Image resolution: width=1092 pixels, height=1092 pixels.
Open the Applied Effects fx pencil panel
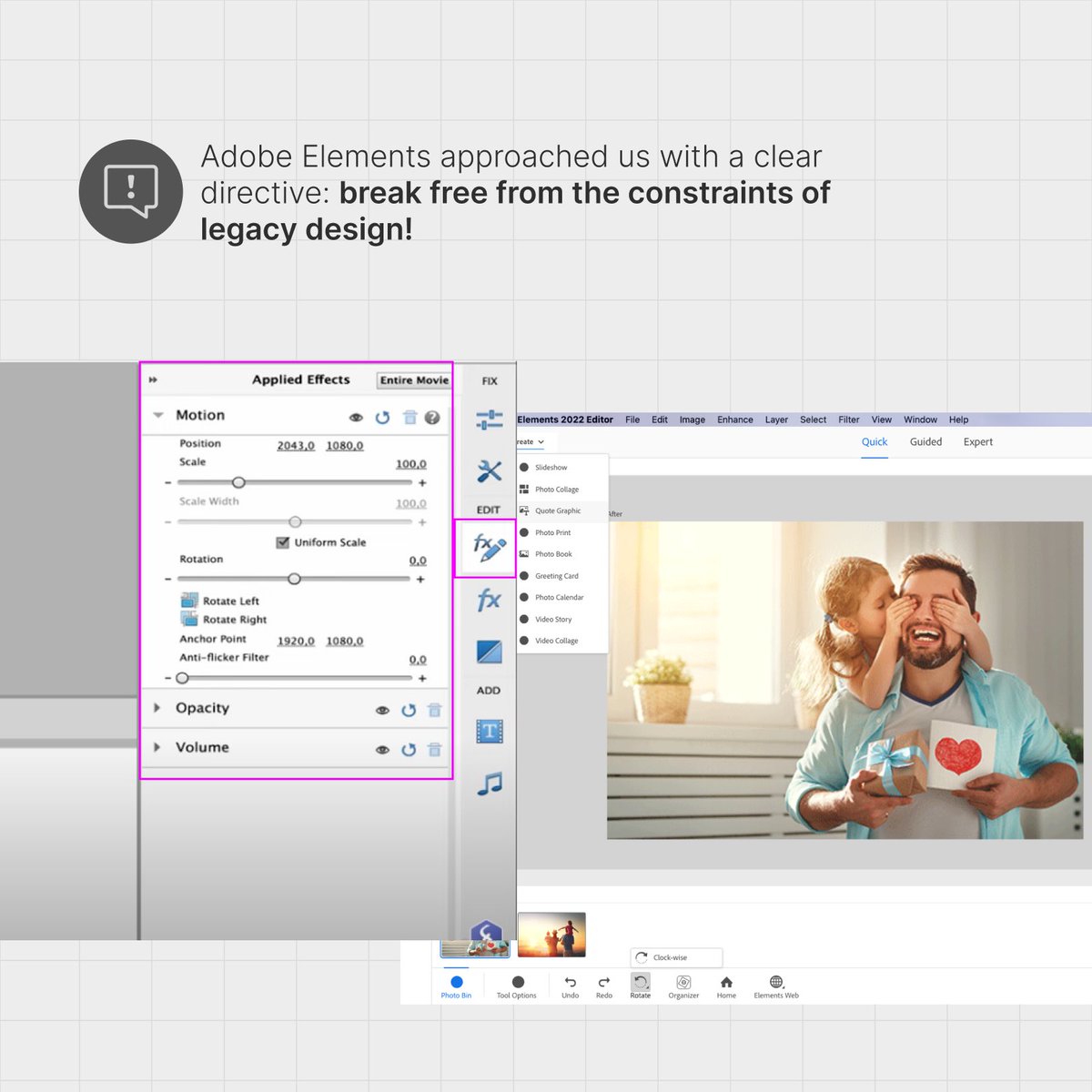[489, 547]
